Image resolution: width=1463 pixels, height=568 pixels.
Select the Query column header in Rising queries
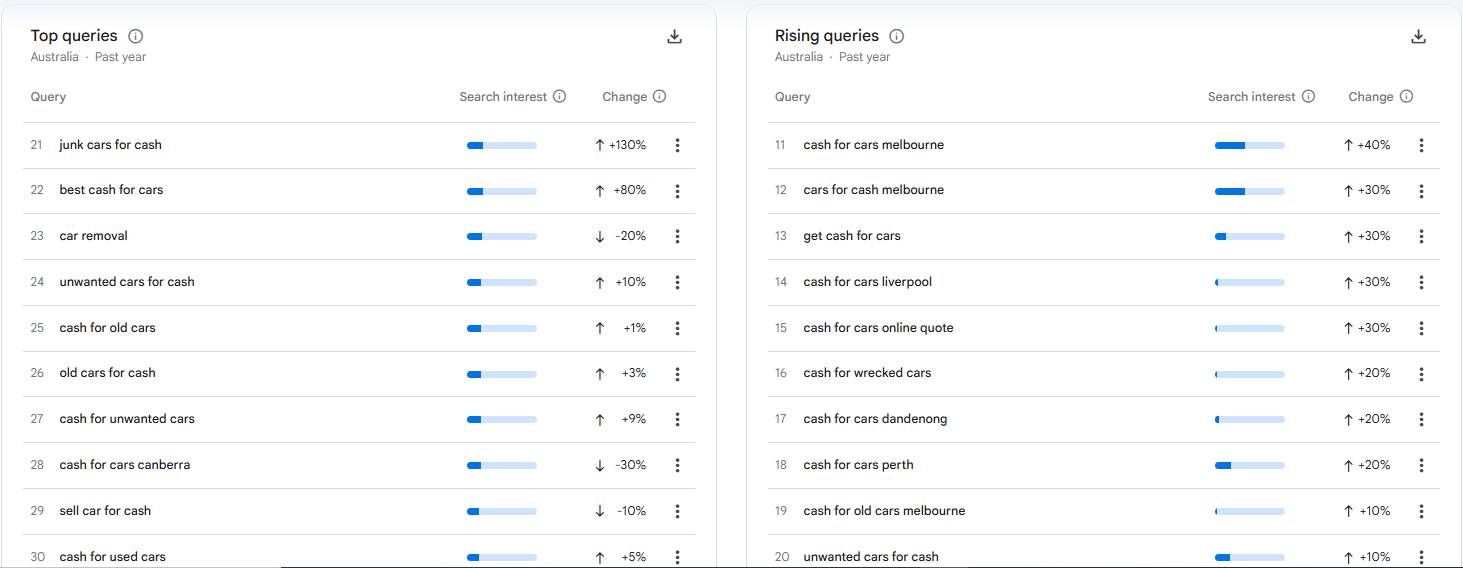tap(792, 97)
